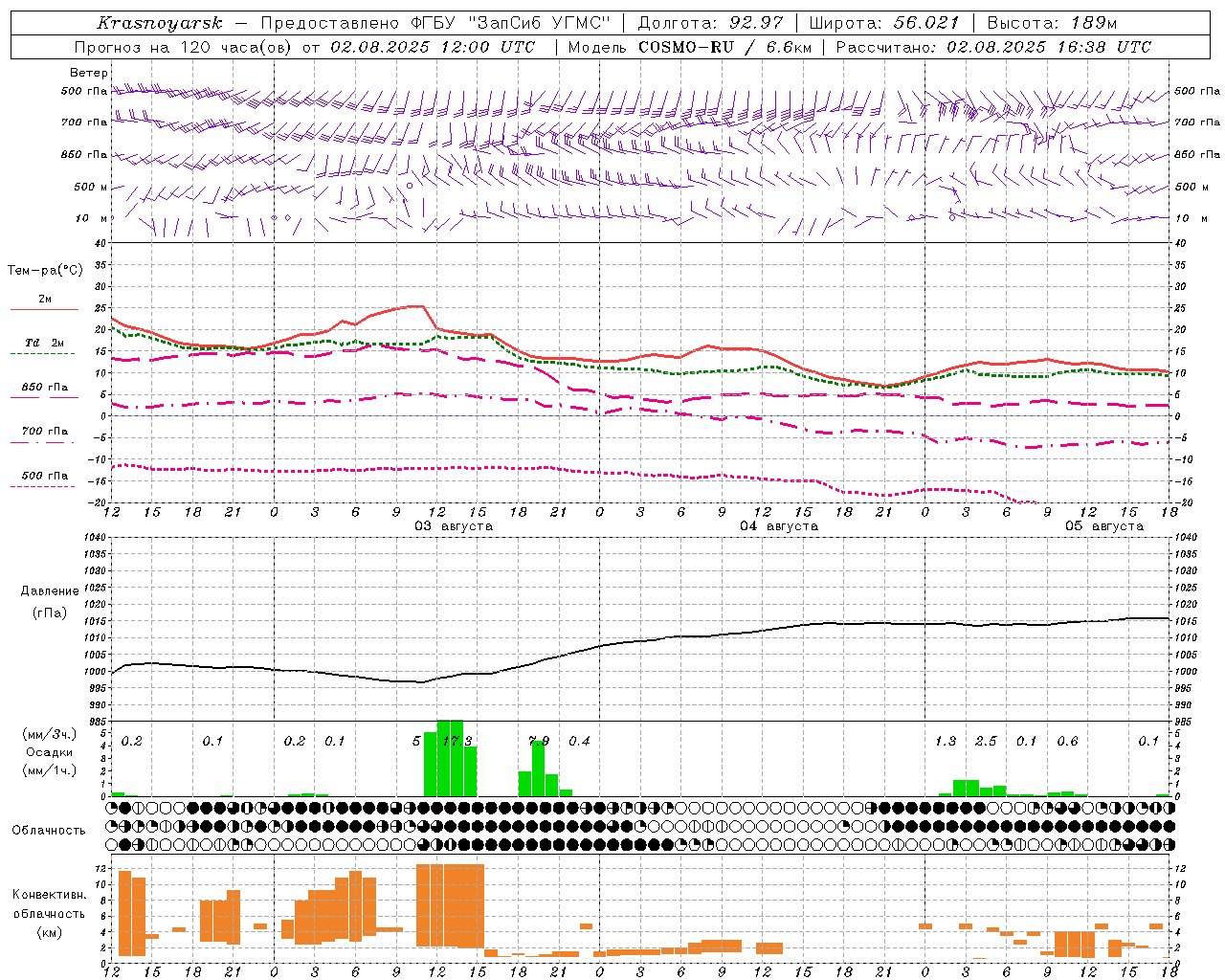Click the 04 августа date label
Image resolution: width=1225 pixels, height=980 pixels.
(779, 526)
